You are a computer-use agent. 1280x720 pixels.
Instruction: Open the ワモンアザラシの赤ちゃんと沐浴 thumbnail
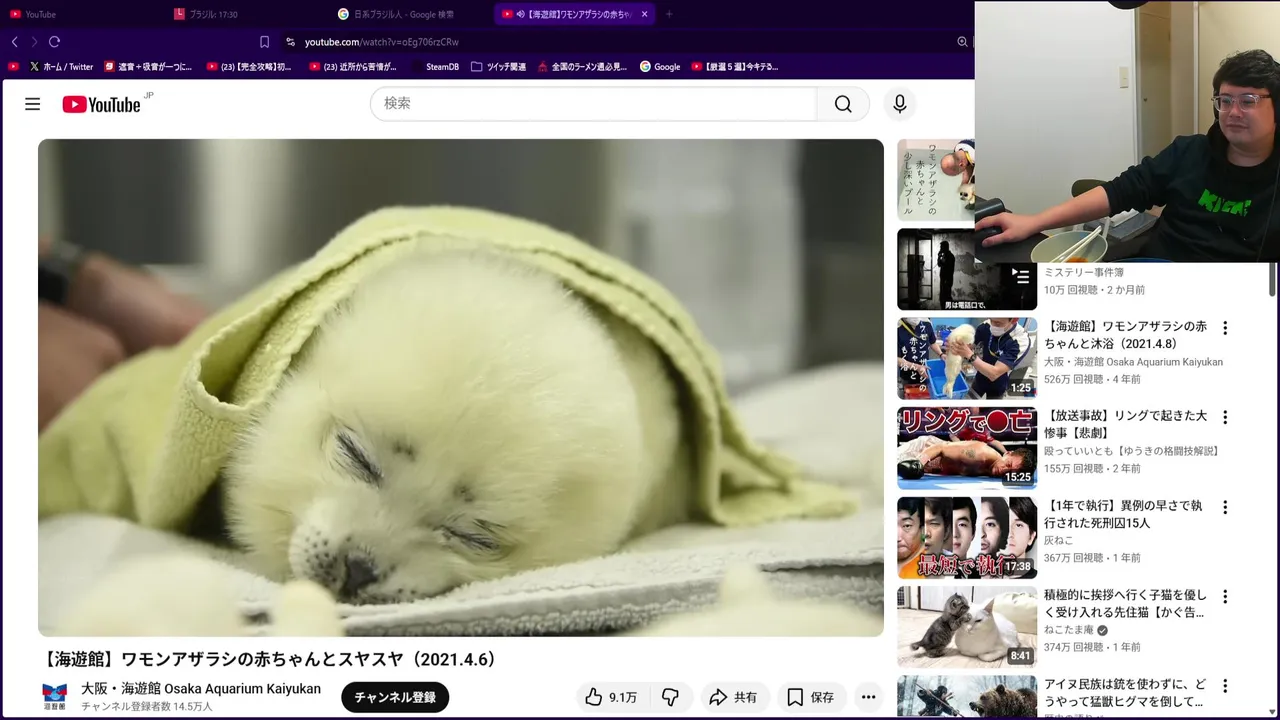pos(967,358)
